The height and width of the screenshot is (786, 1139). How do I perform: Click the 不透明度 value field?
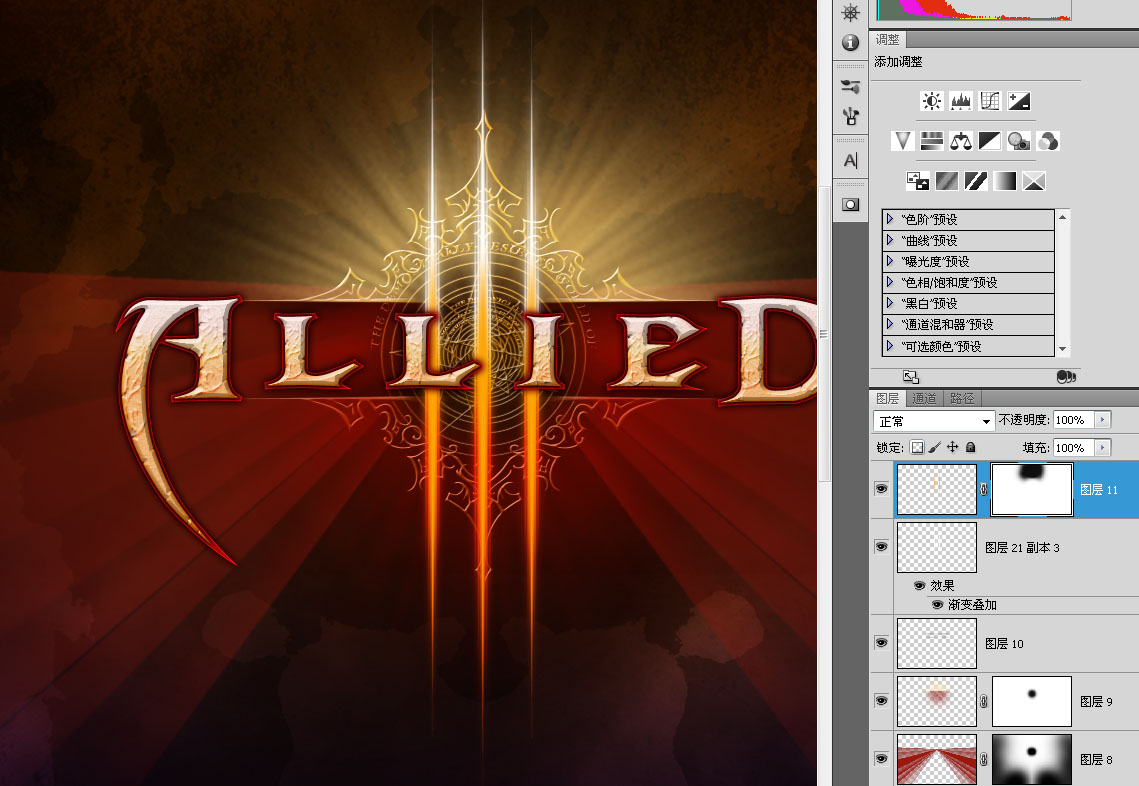coord(1074,420)
